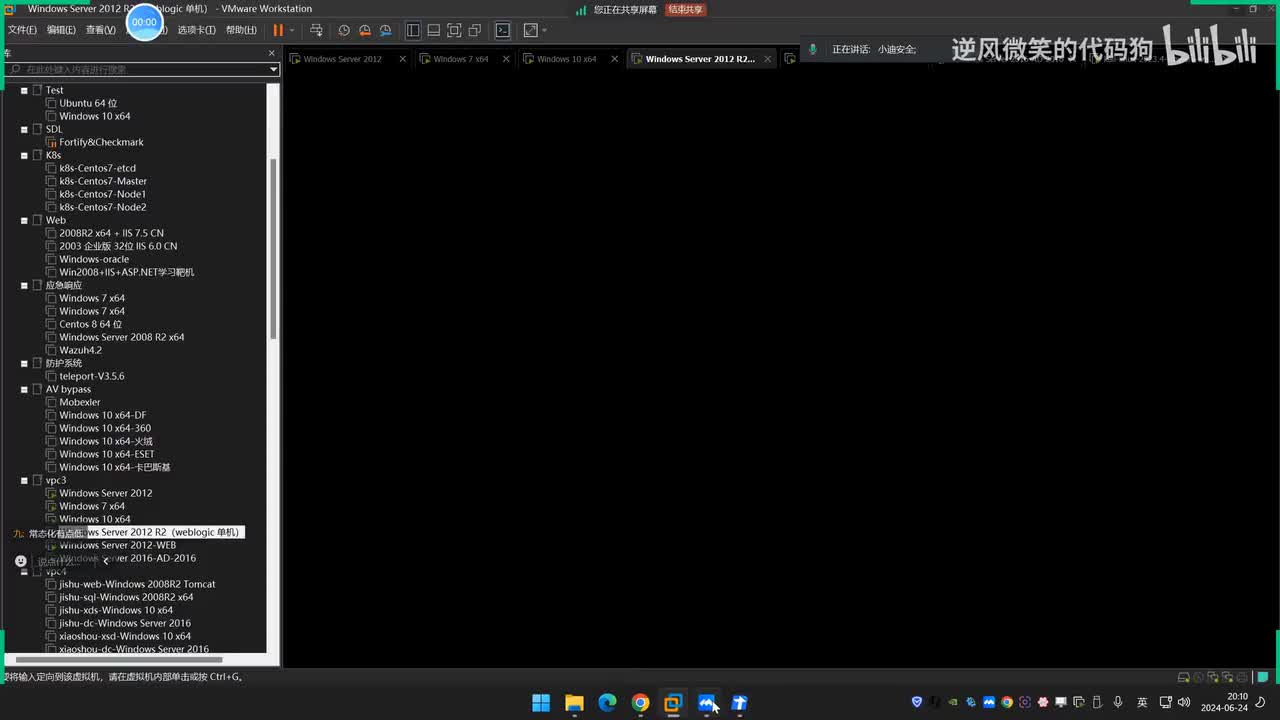Switch to the Windows 10 x64 tab

pos(567,59)
